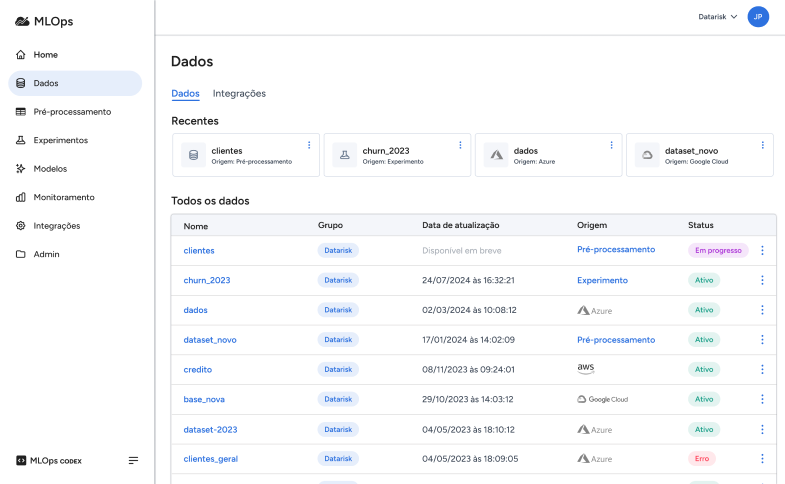Click the JP user avatar
The image size is (785, 484).
[758, 17]
